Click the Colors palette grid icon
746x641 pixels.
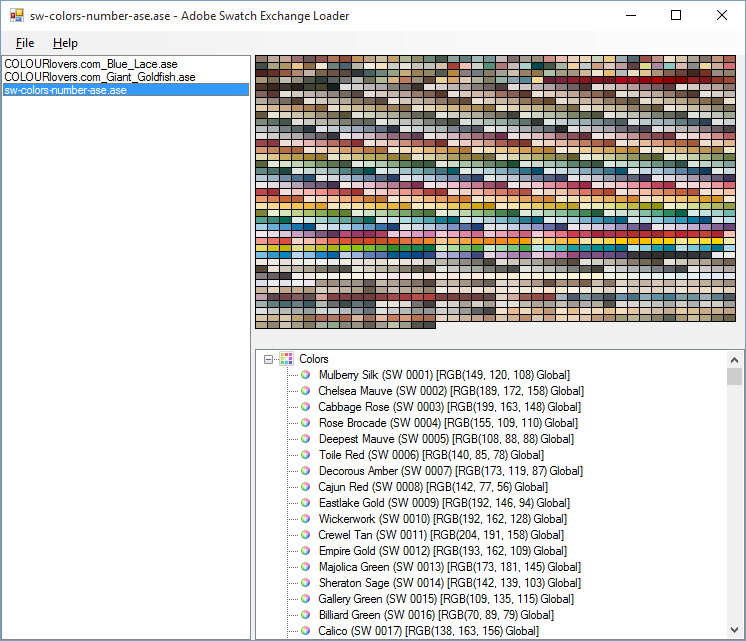(x=286, y=359)
